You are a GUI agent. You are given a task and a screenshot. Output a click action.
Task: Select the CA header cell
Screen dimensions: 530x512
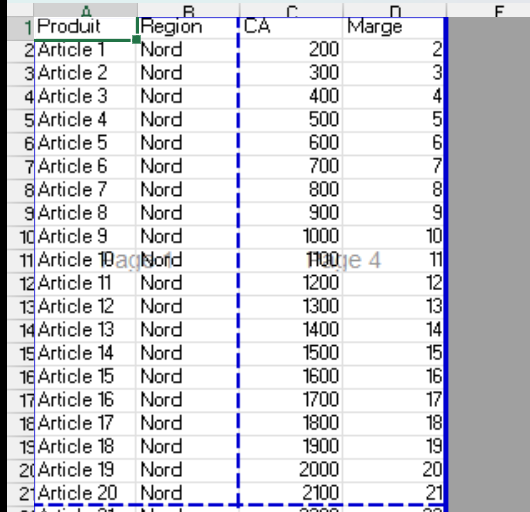[291, 27]
